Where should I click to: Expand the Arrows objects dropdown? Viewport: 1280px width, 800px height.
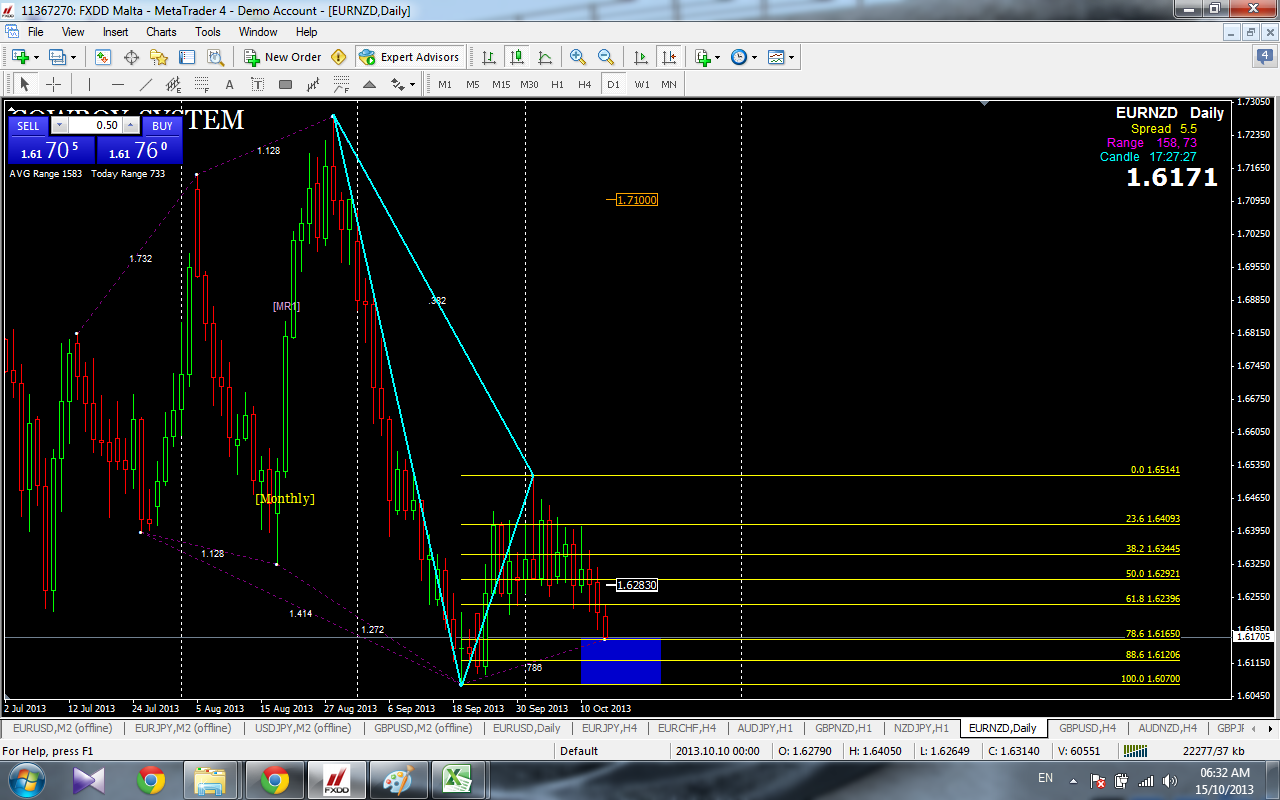[412, 84]
